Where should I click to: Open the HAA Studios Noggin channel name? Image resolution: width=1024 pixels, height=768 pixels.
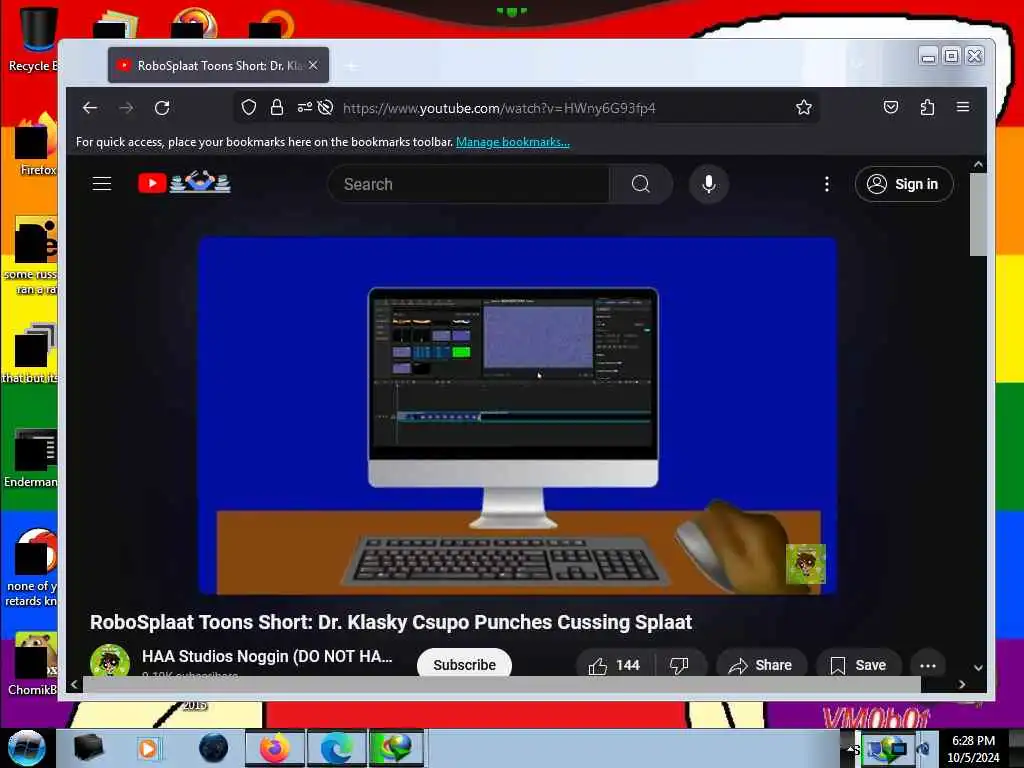coord(267,656)
